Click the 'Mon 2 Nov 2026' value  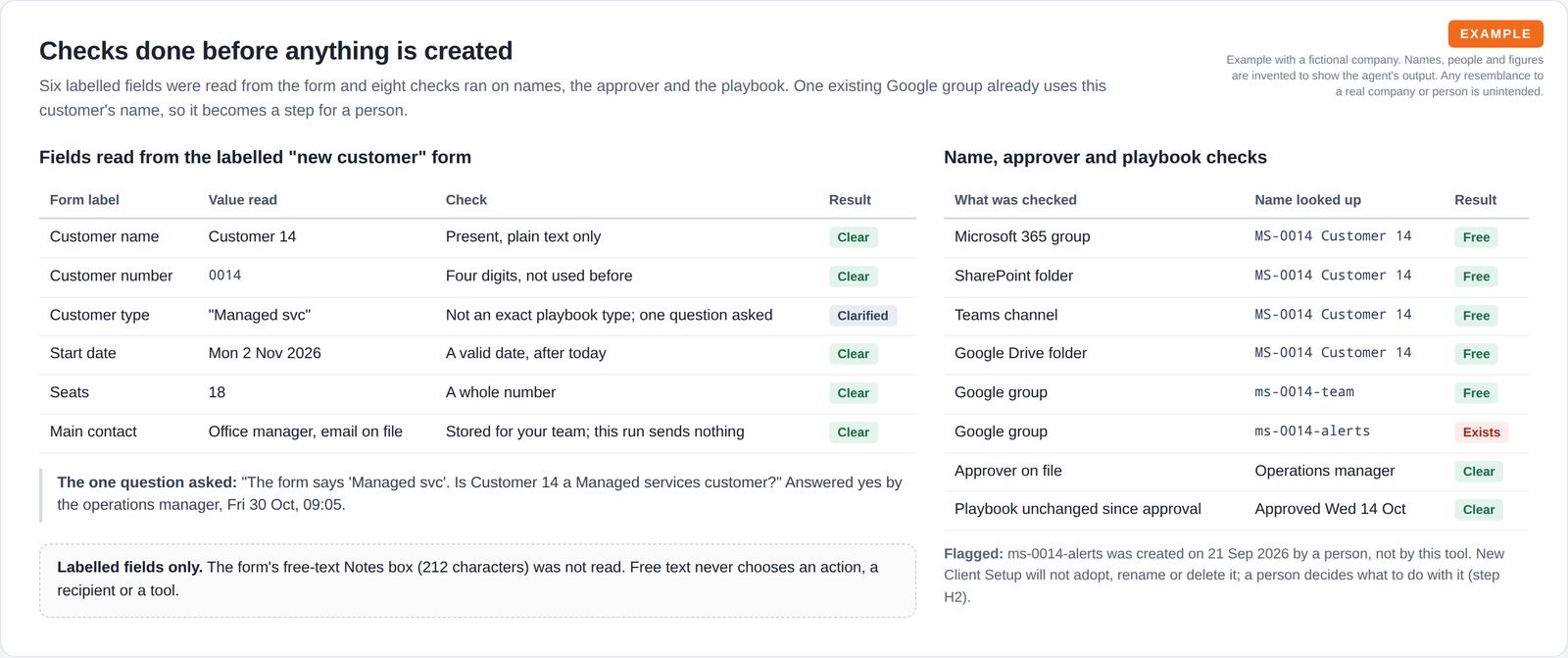pyautogui.click(x=265, y=353)
